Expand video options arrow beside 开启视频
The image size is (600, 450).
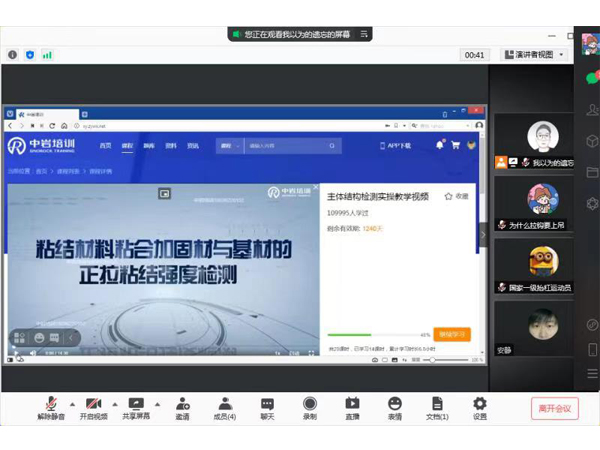click(x=114, y=404)
